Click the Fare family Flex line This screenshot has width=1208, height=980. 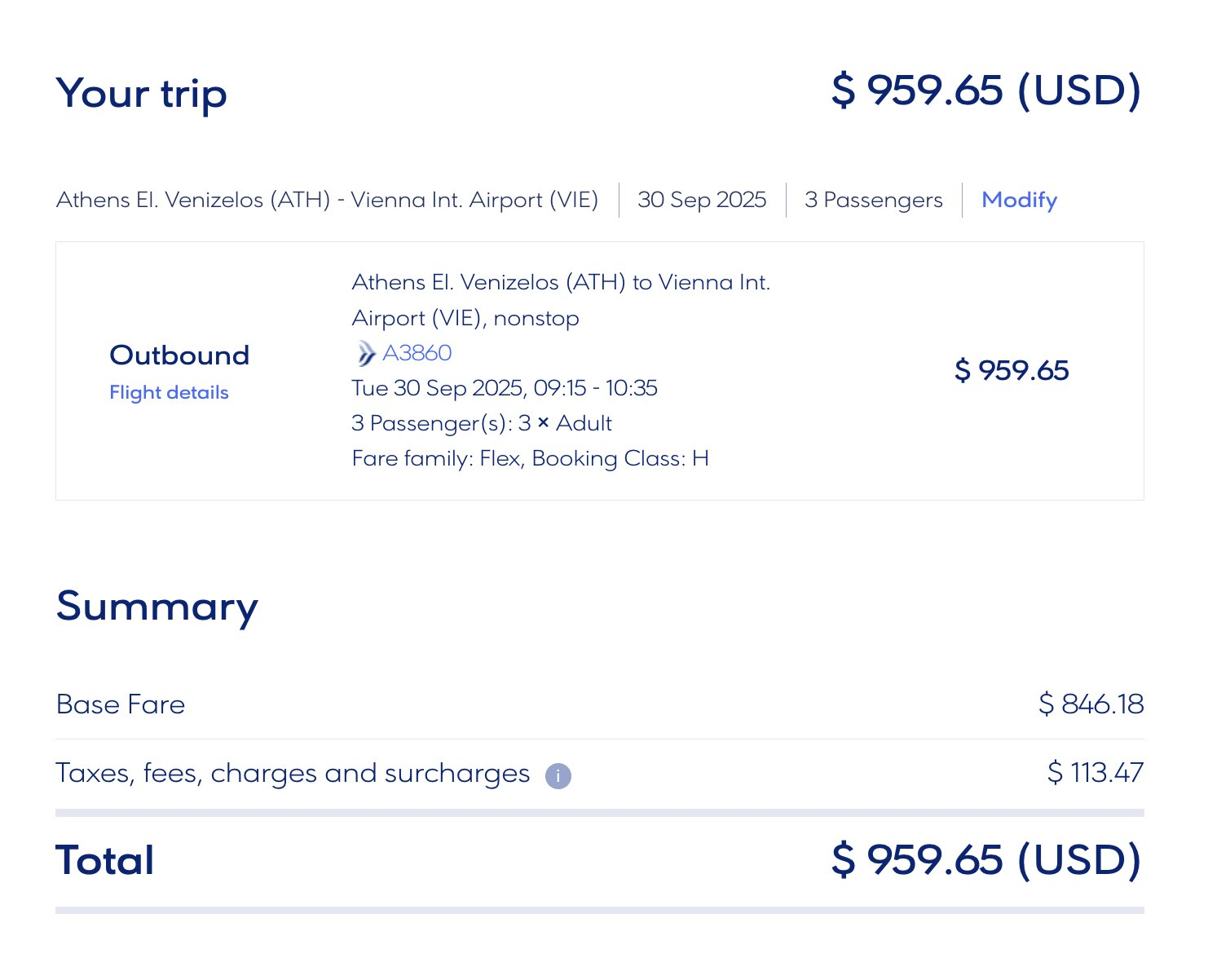click(x=530, y=458)
